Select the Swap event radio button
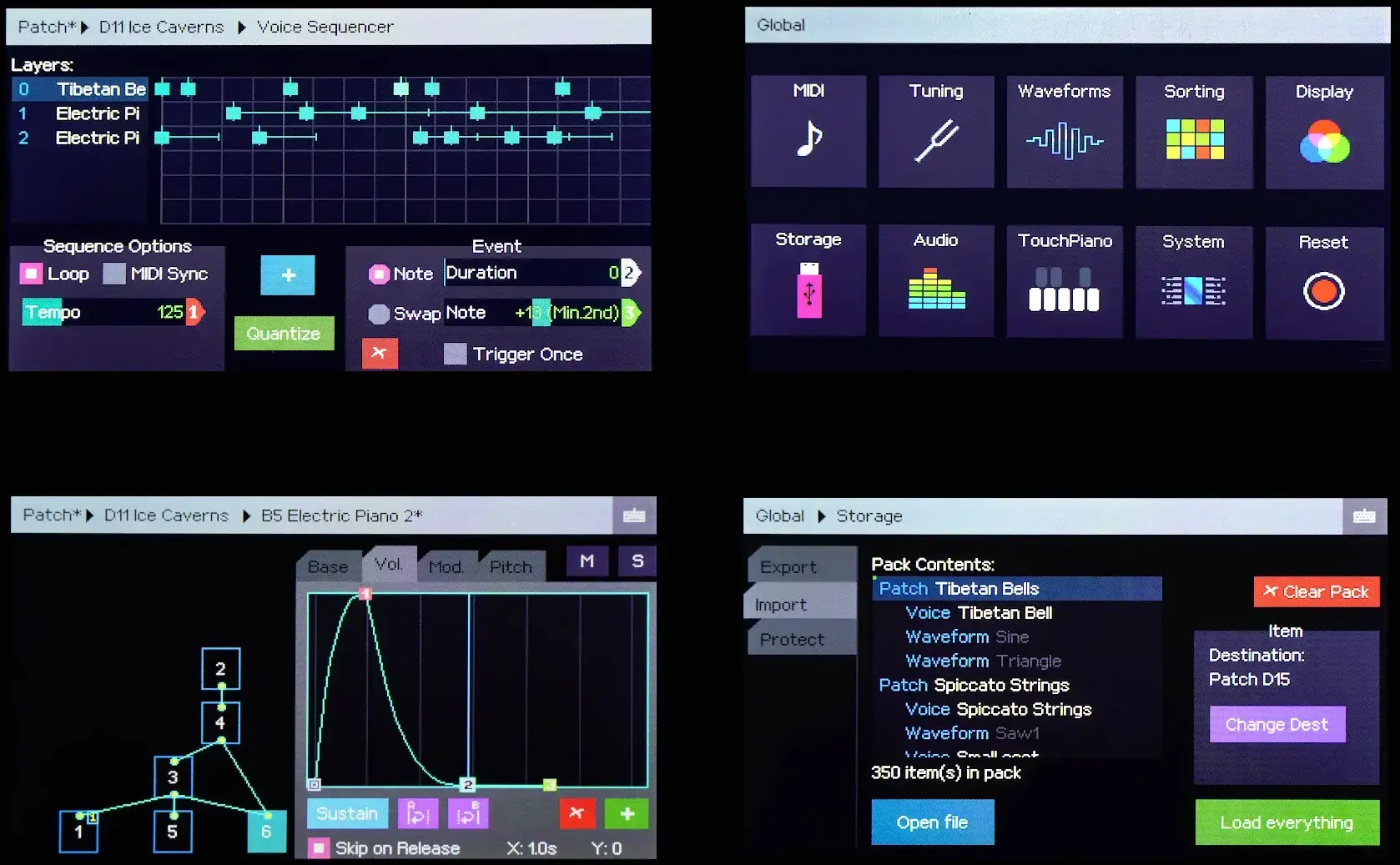This screenshot has height=865, width=1400. (379, 314)
